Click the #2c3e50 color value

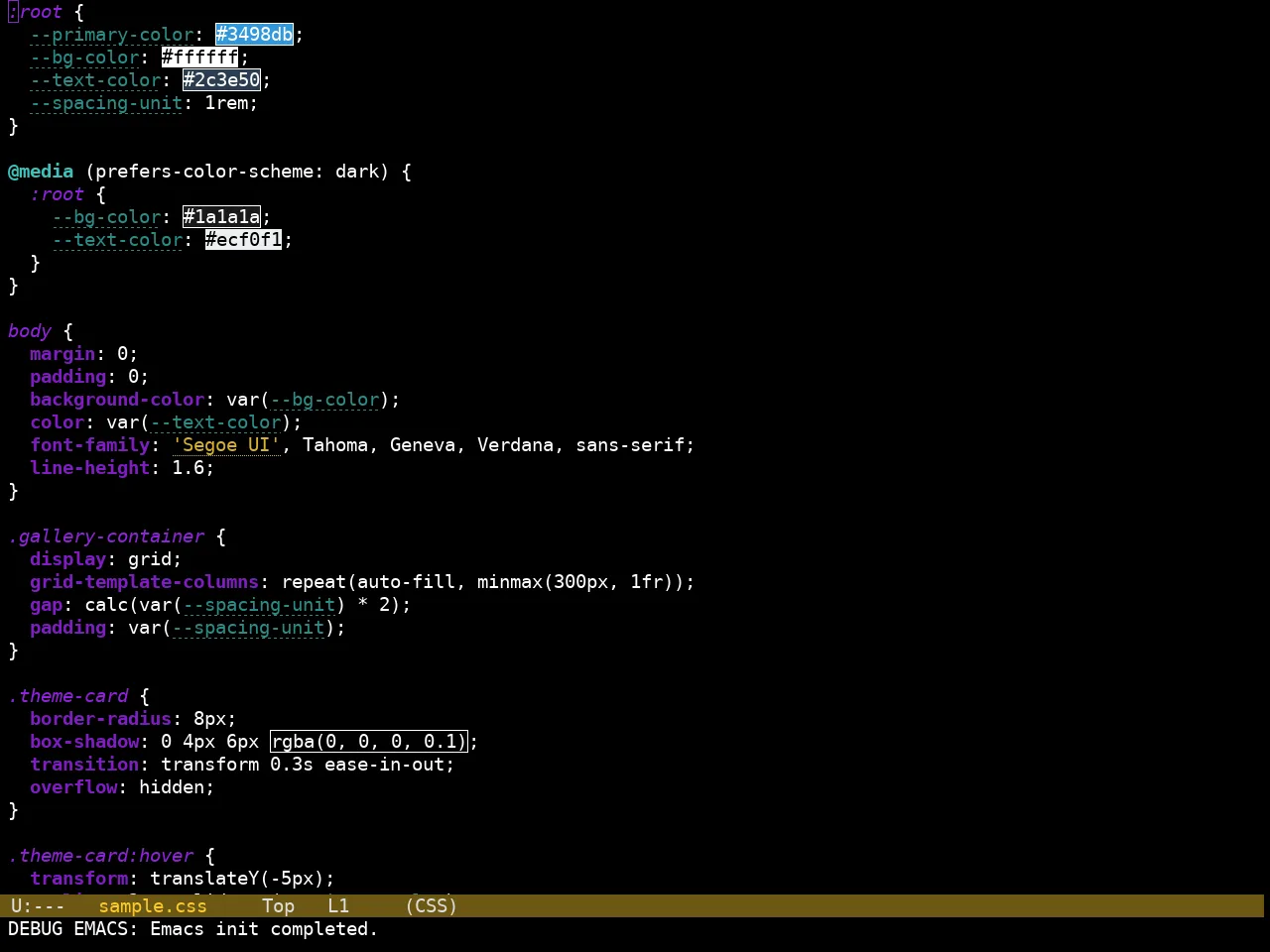click(x=221, y=80)
